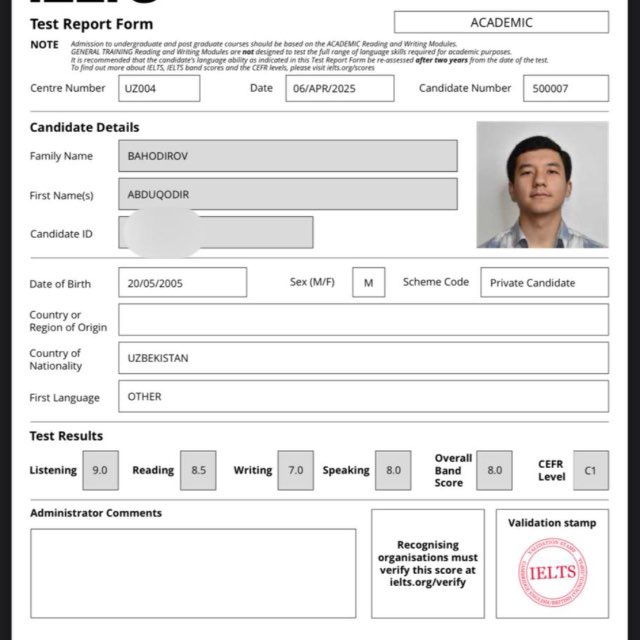Click the Candidate Details heading

(x=84, y=127)
